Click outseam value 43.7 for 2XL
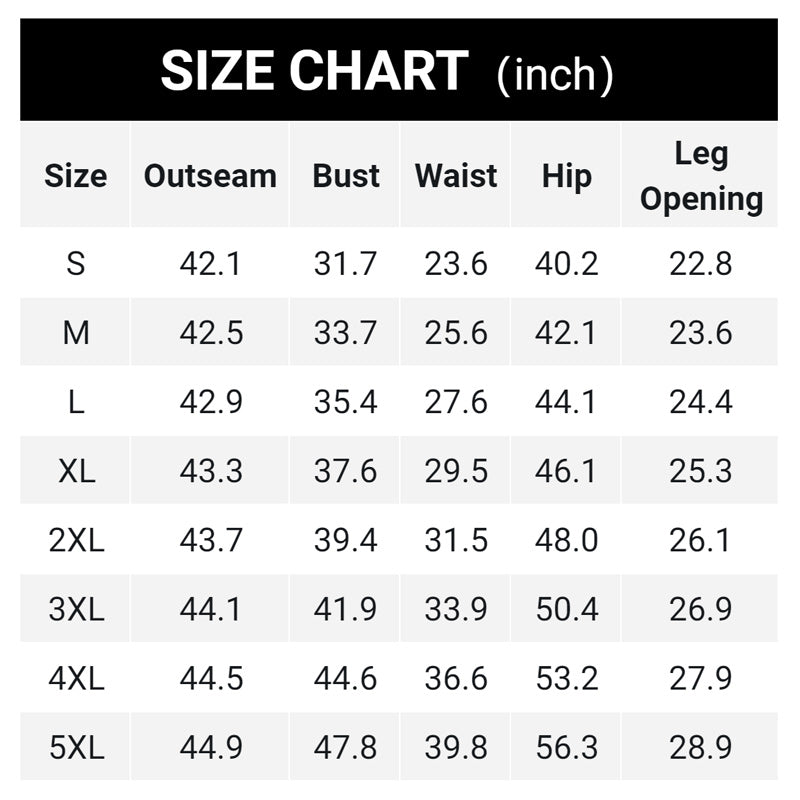 (x=210, y=540)
